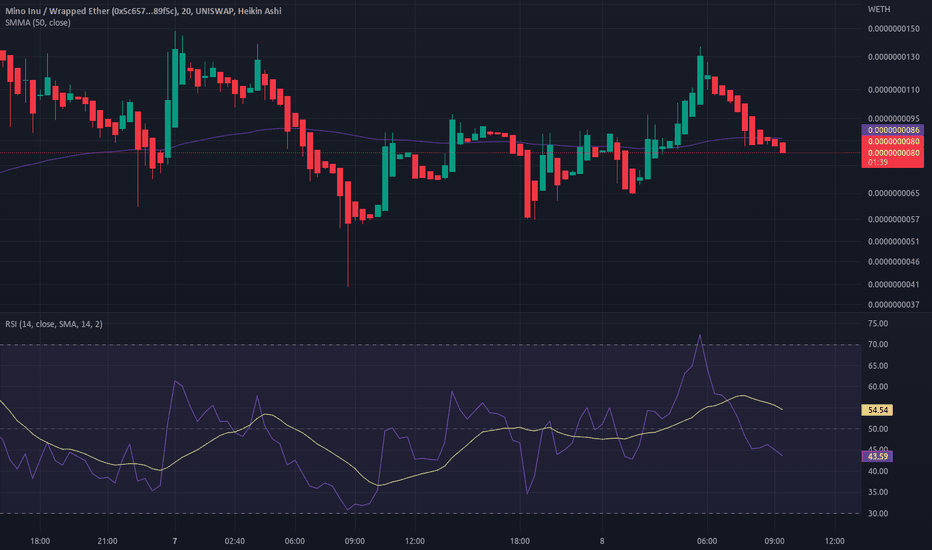Click RSI scale label 35.00
932x550 pixels.
(x=878, y=492)
